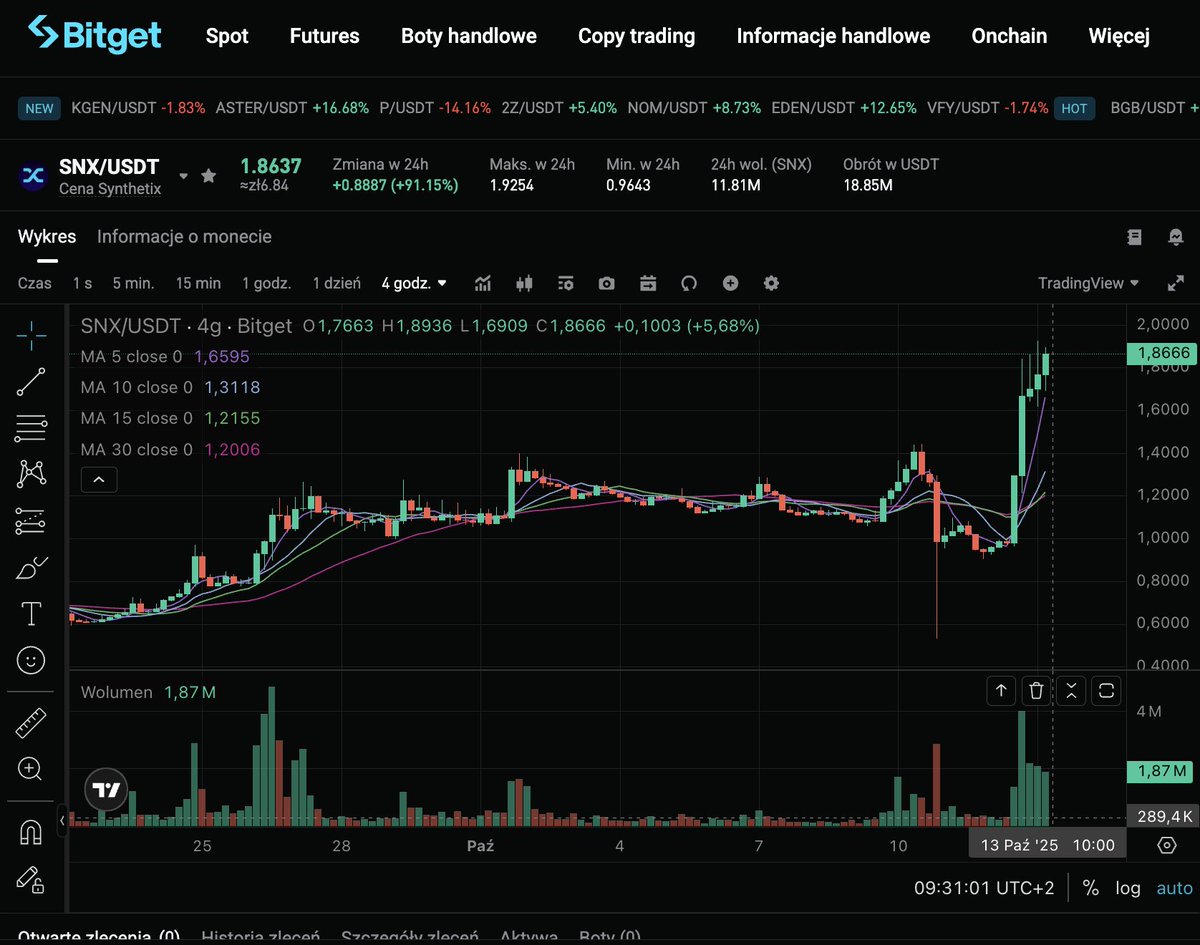Open the KGEN/USDT ticker link
Screen dimensions: 1200x945
(x=138, y=108)
